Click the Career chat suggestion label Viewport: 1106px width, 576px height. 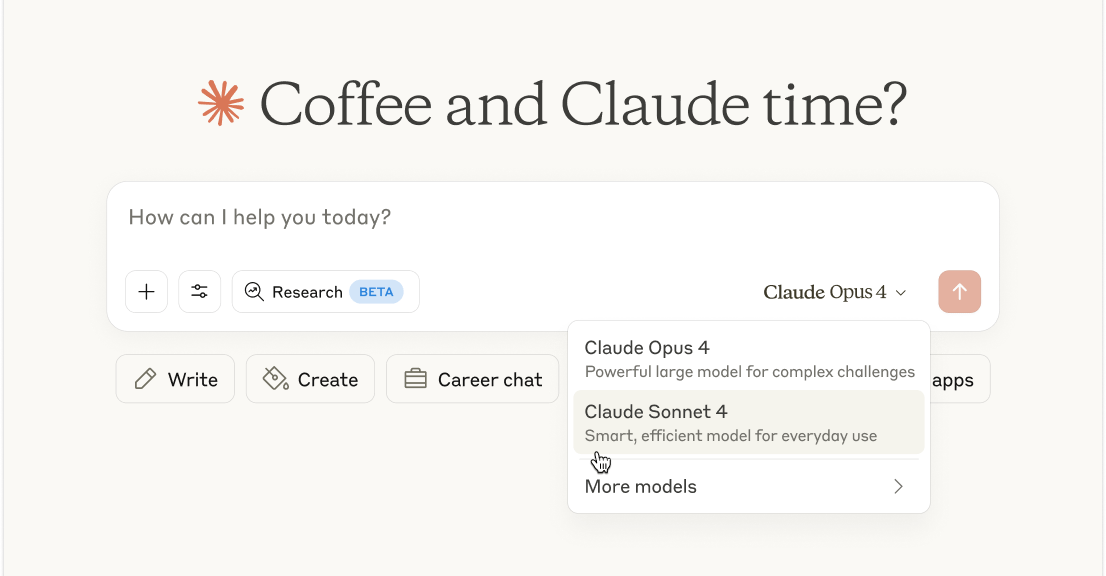(490, 380)
